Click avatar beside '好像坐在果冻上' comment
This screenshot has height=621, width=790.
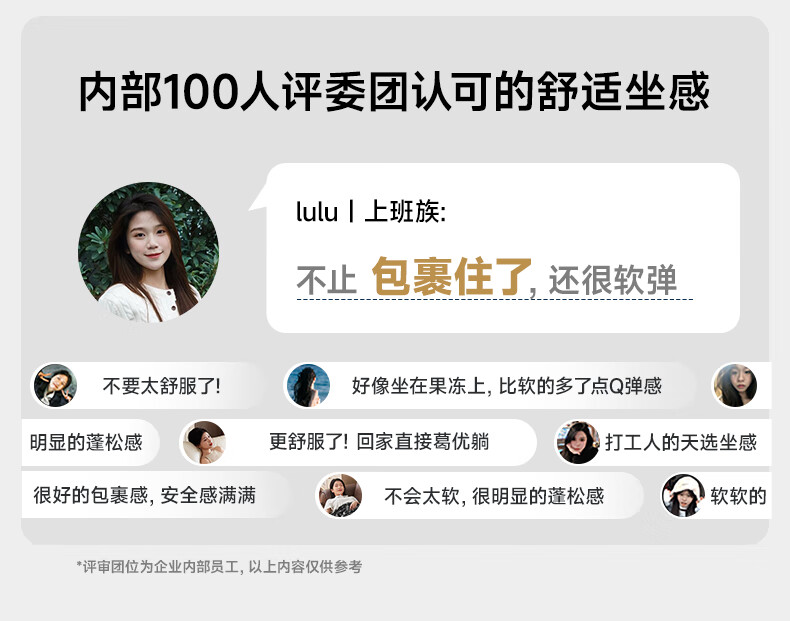click(x=308, y=386)
